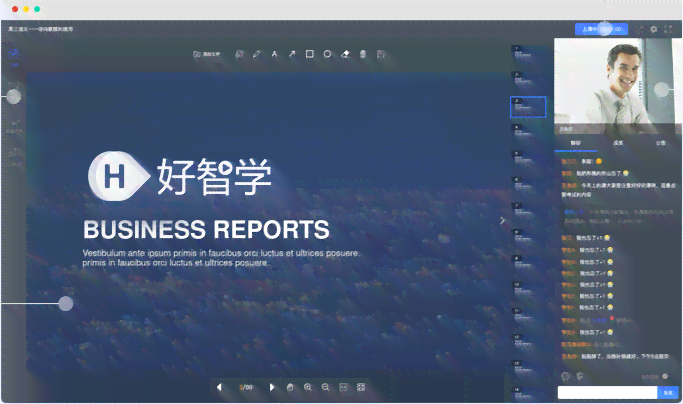Click the blue send button
The height and width of the screenshot is (404, 683).
(668, 393)
